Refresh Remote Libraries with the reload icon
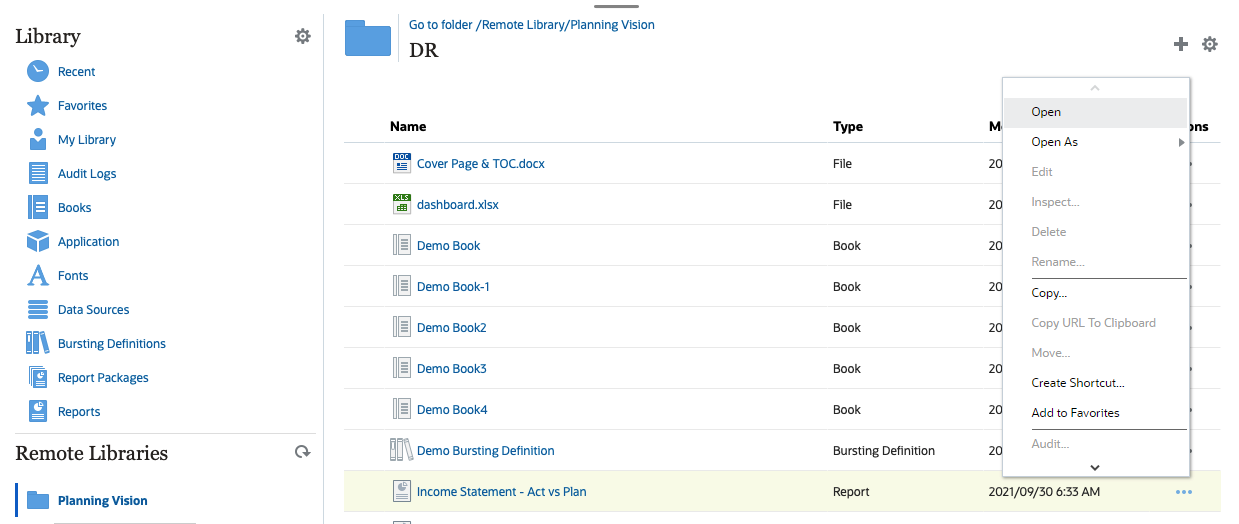The height and width of the screenshot is (524, 1239). pyautogui.click(x=302, y=452)
